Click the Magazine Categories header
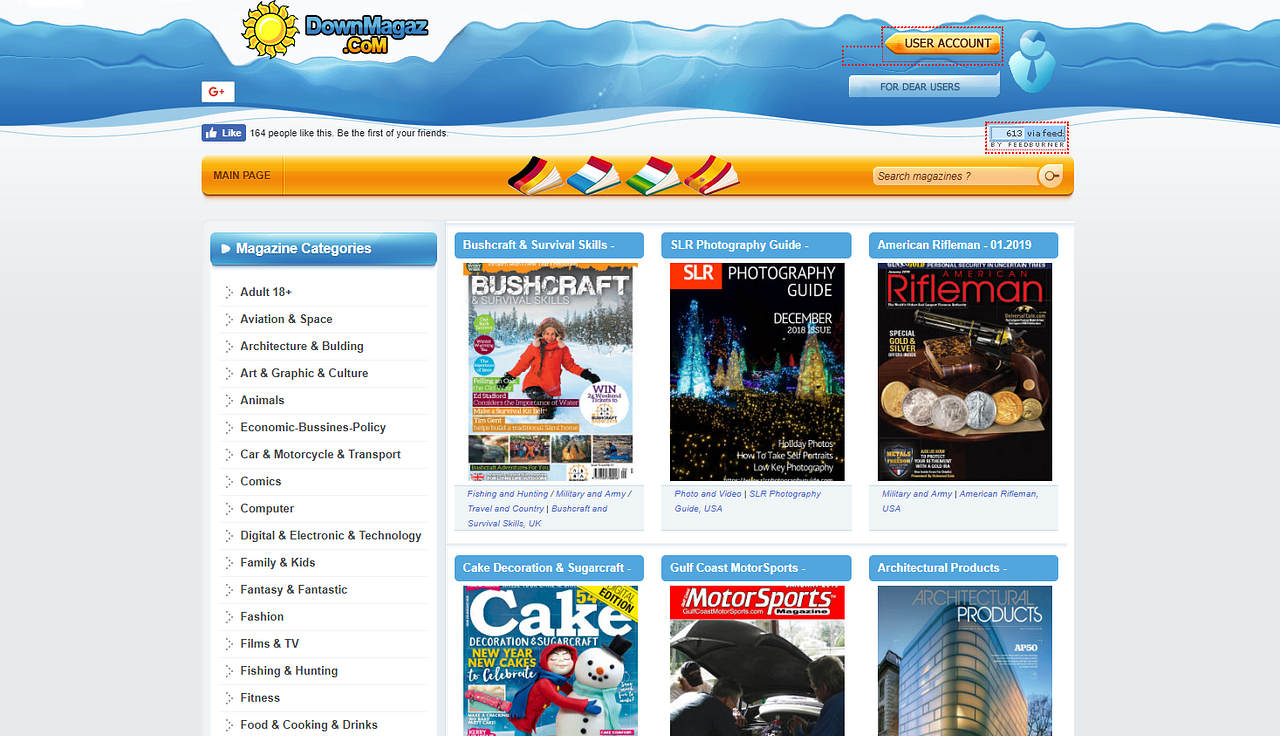The width and height of the screenshot is (1280, 736). [x=323, y=249]
